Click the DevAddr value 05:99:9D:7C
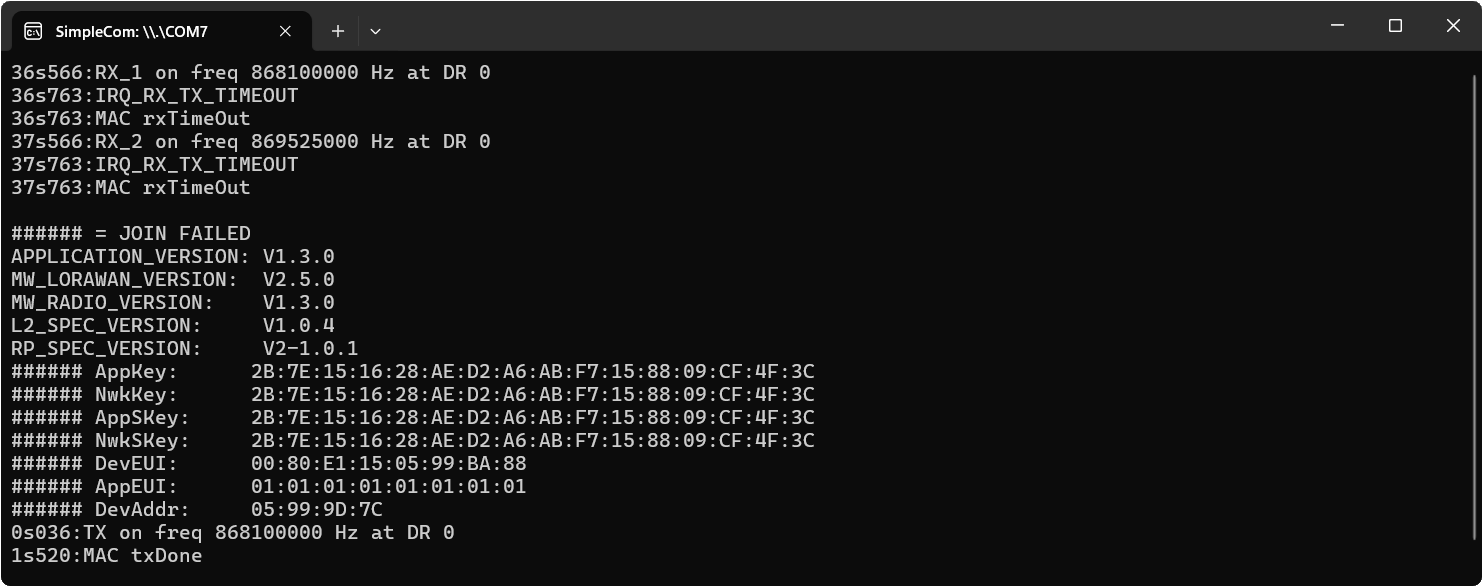The image size is (1483, 587). [316, 510]
